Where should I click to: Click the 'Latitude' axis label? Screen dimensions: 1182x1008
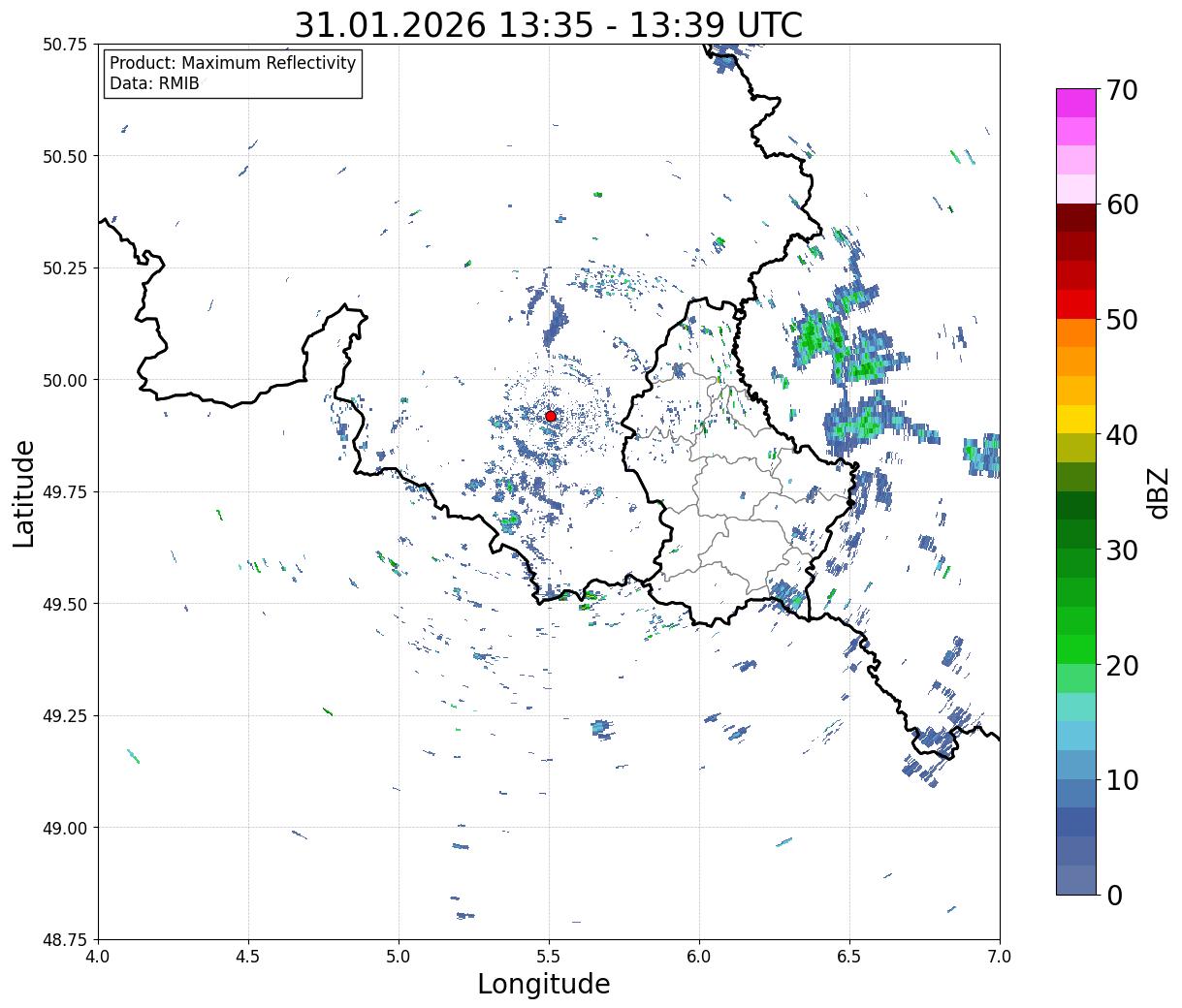point(24,492)
